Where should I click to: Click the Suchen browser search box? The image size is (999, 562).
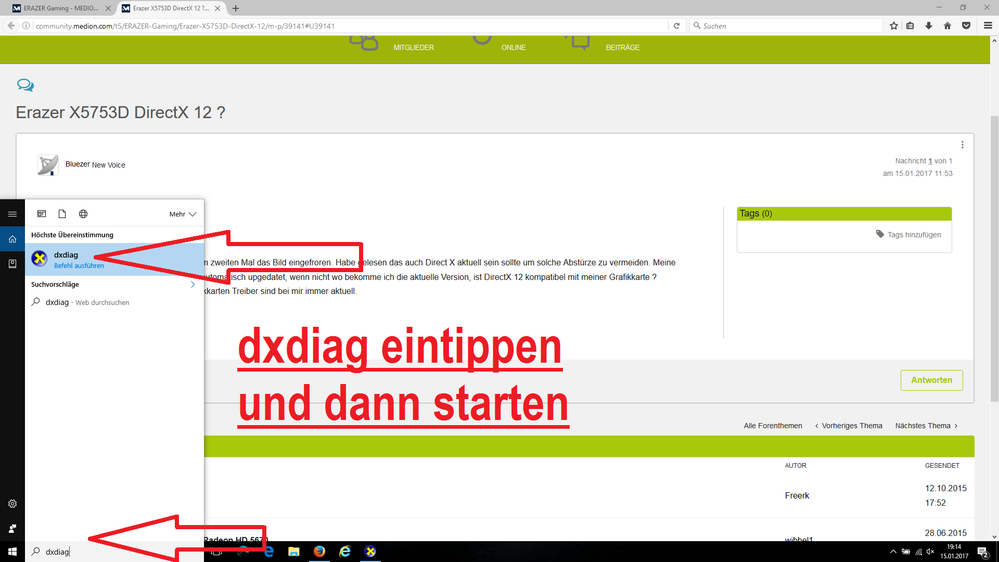tap(785, 26)
